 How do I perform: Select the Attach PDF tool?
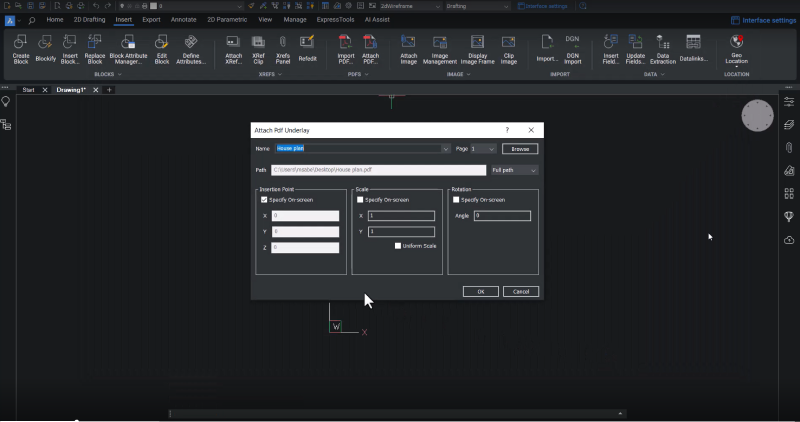tap(370, 49)
